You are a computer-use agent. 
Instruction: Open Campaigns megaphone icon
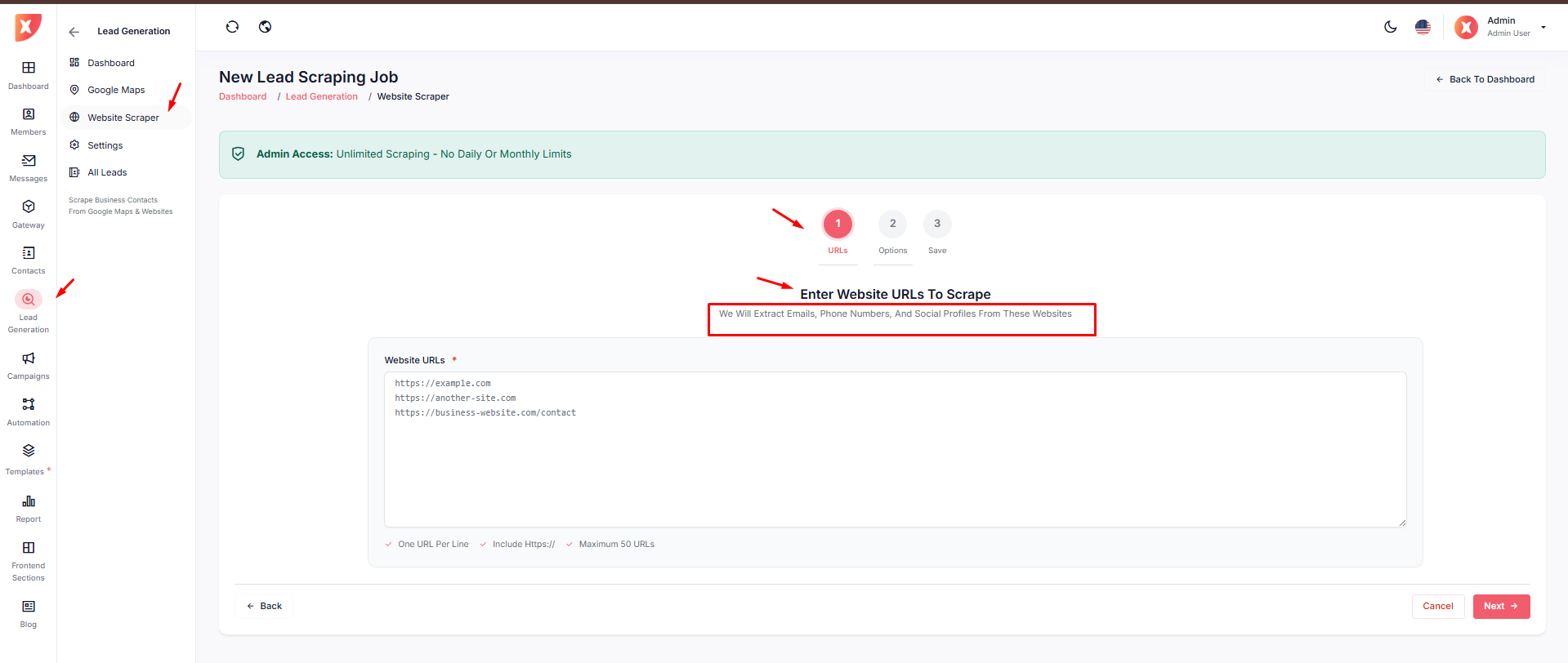point(29,358)
